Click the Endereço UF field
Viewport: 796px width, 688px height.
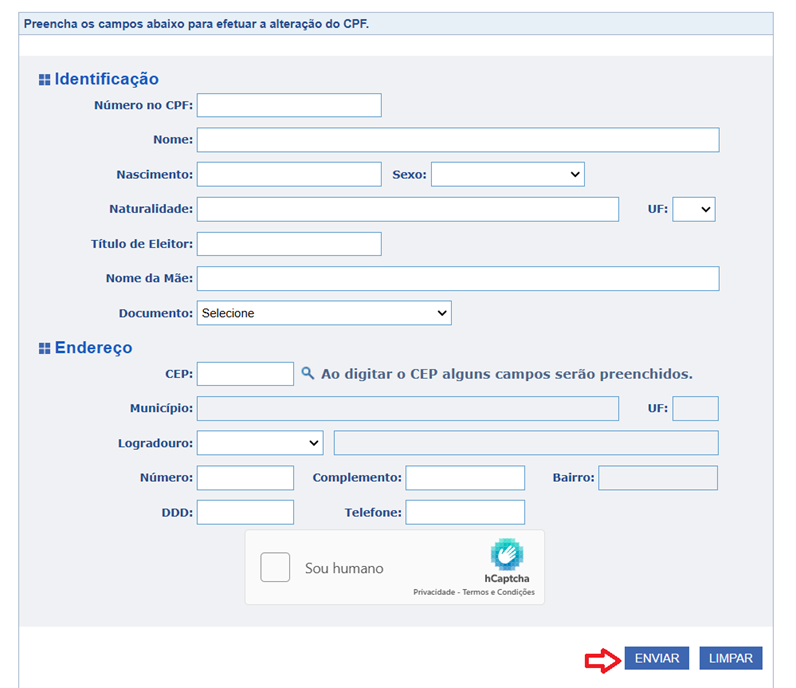click(695, 408)
